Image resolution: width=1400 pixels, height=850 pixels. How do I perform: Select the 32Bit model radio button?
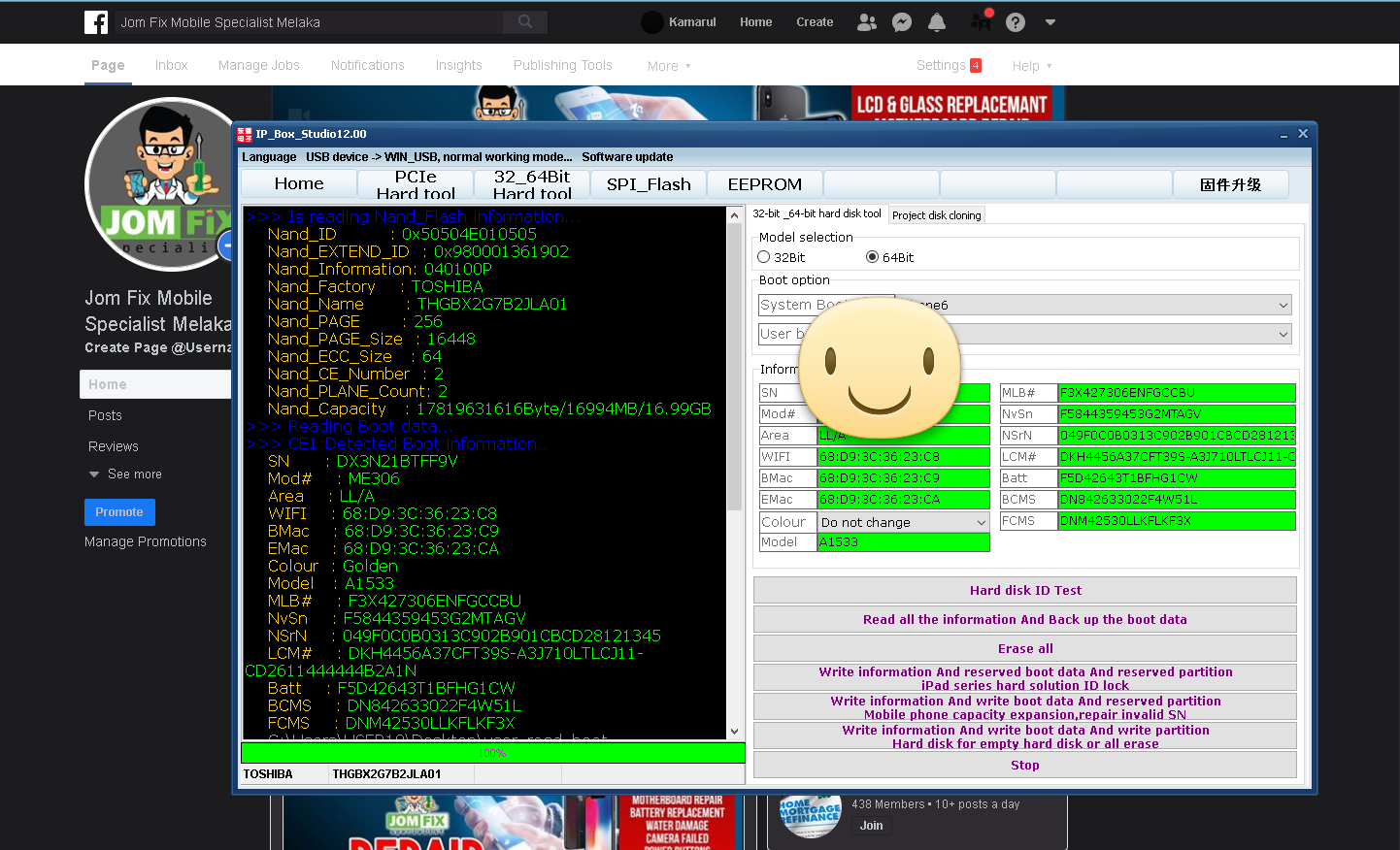pos(764,257)
